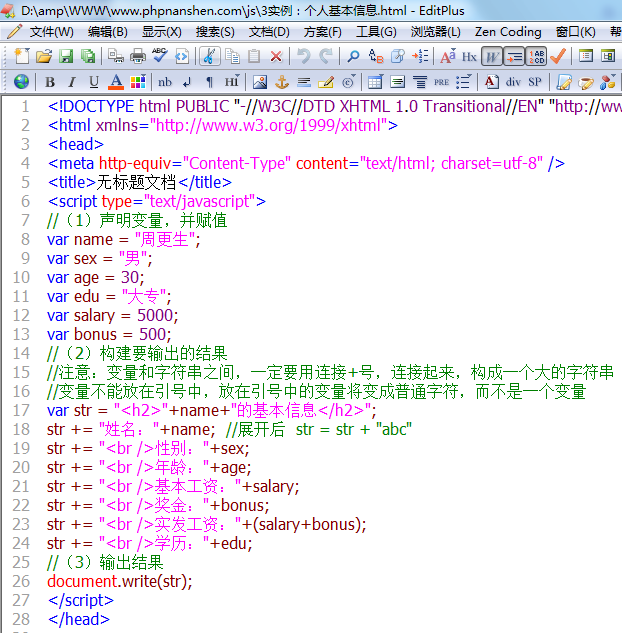Click the scissors Cut icon
The width and height of the screenshot is (622, 633).
pos(209,56)
